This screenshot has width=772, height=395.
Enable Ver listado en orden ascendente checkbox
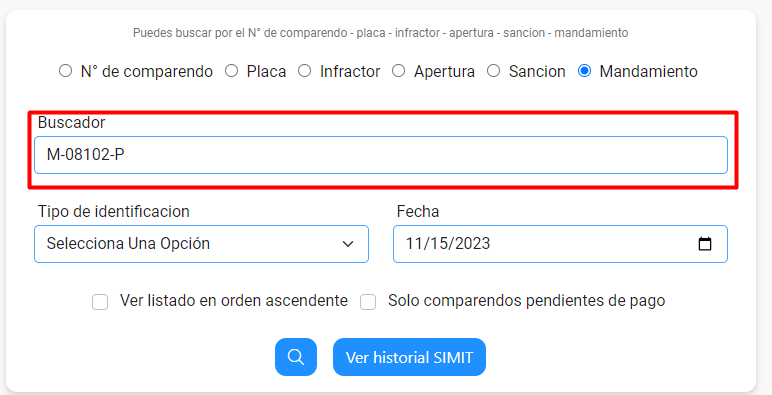pos(100,301)
